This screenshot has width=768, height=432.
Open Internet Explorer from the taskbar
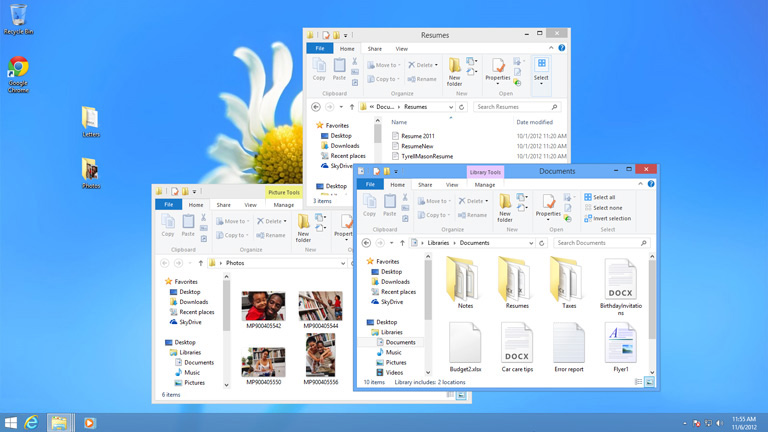click(32, 423)
